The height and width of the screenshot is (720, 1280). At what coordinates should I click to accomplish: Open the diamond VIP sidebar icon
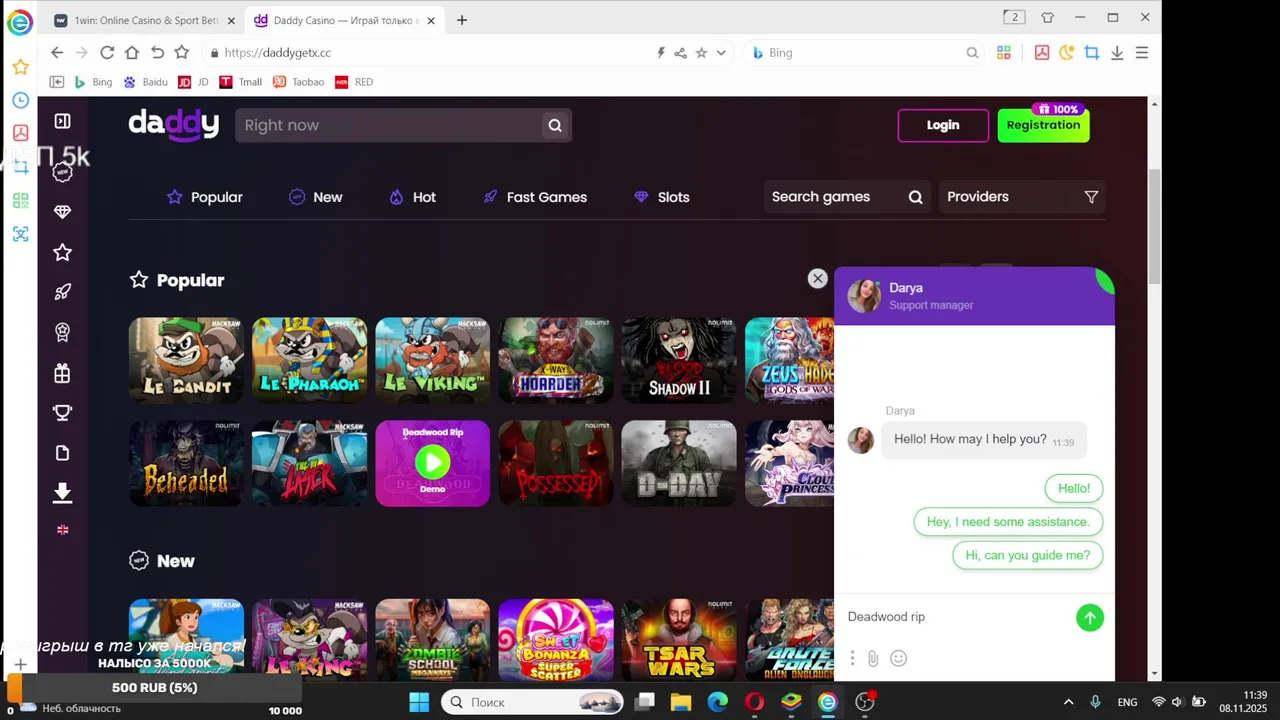point(62,212)
